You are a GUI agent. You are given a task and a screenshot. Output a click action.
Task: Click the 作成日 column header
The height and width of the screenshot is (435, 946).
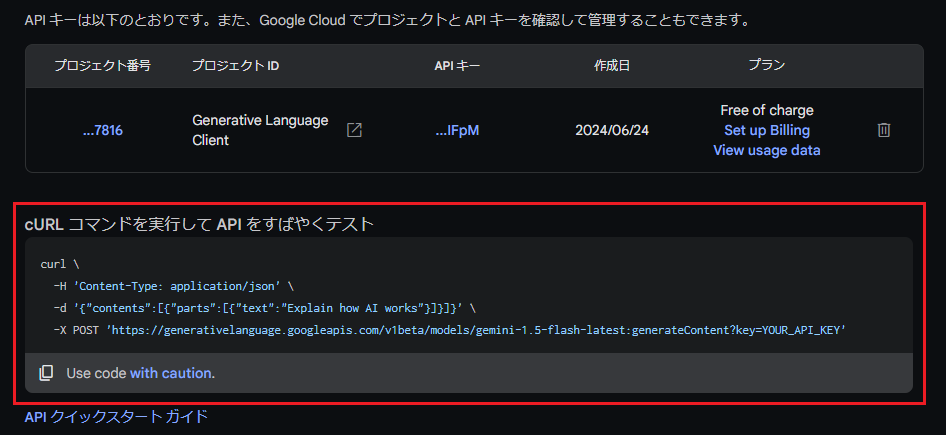[x=612, y=66]
